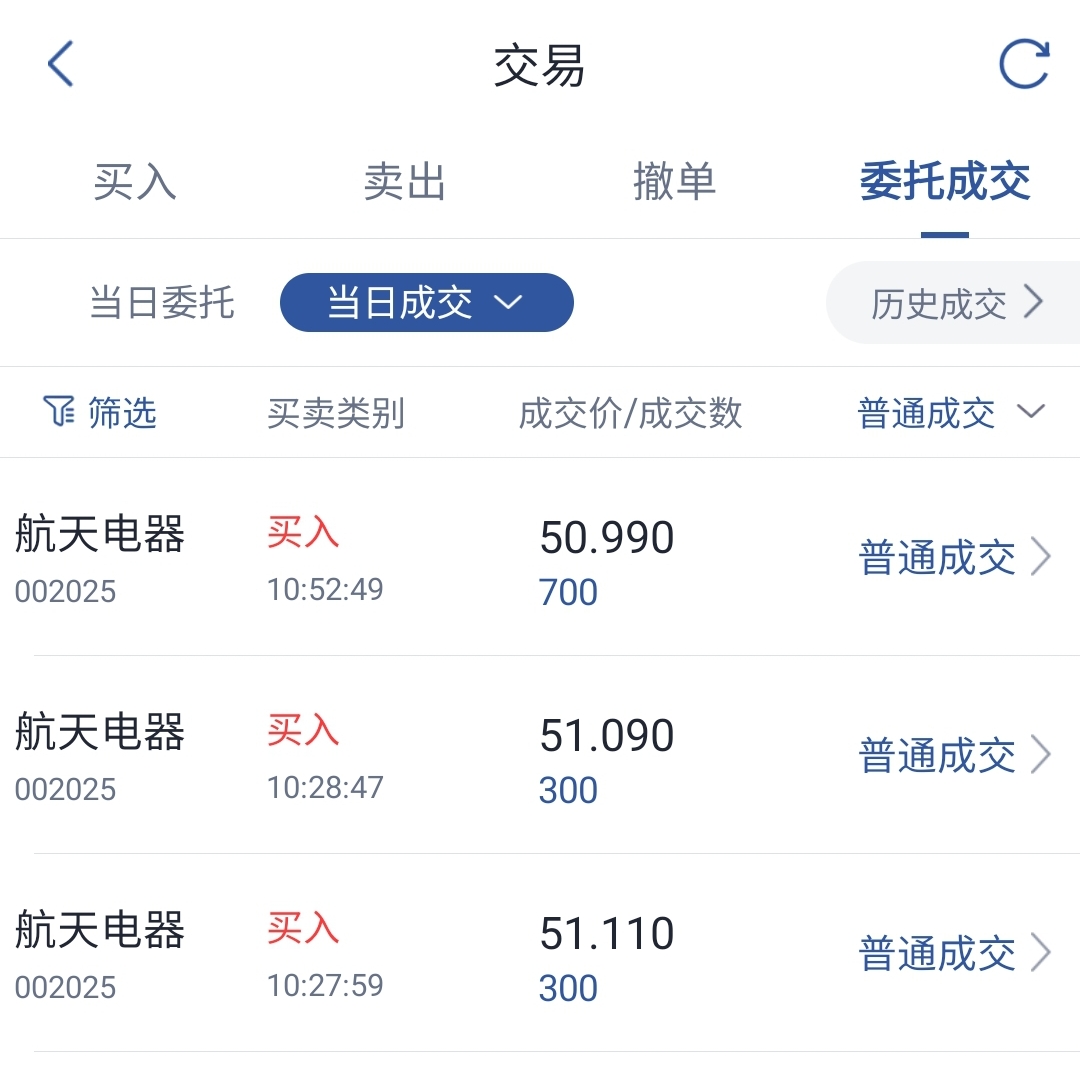Open the detail chevron for the 10:27:59 trade
Screen dimensions: 1080x1071
[x=1041, y=953]
